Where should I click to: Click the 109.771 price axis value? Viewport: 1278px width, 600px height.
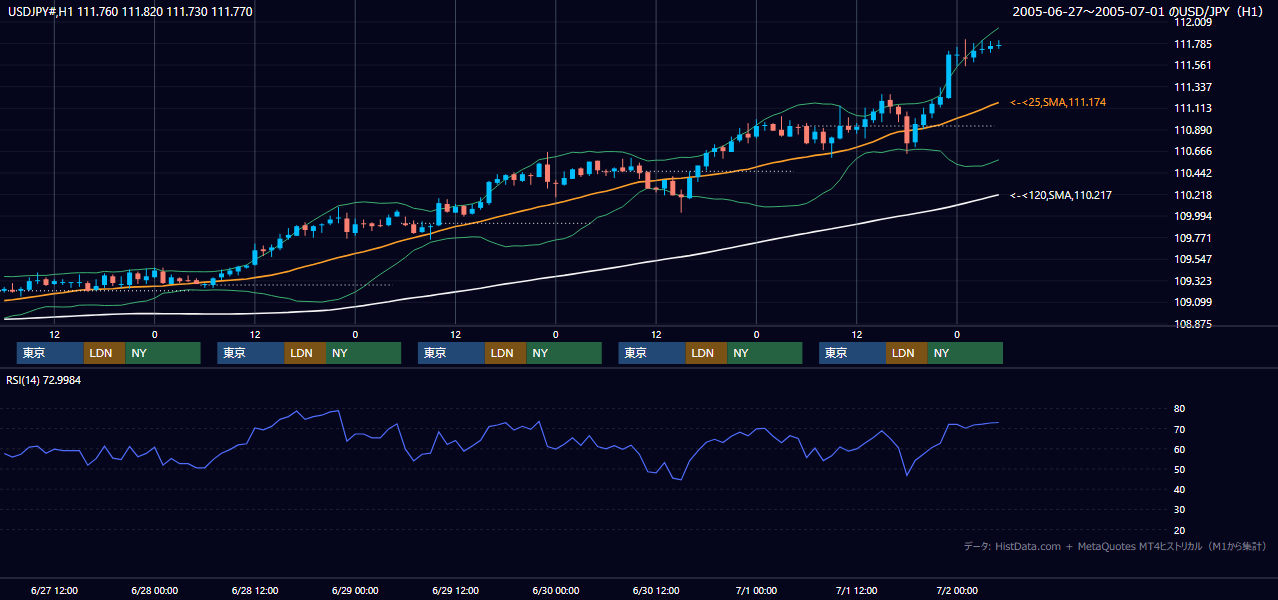tap(1193, 238)
